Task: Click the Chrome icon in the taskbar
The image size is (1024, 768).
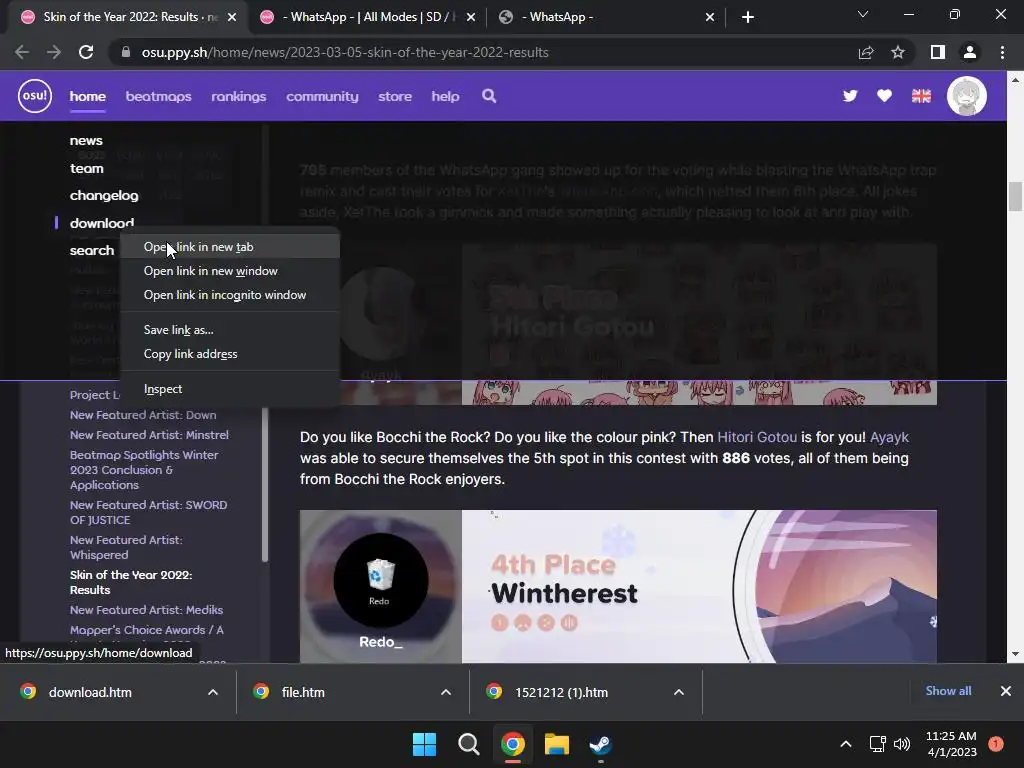Action: point(513,744)
